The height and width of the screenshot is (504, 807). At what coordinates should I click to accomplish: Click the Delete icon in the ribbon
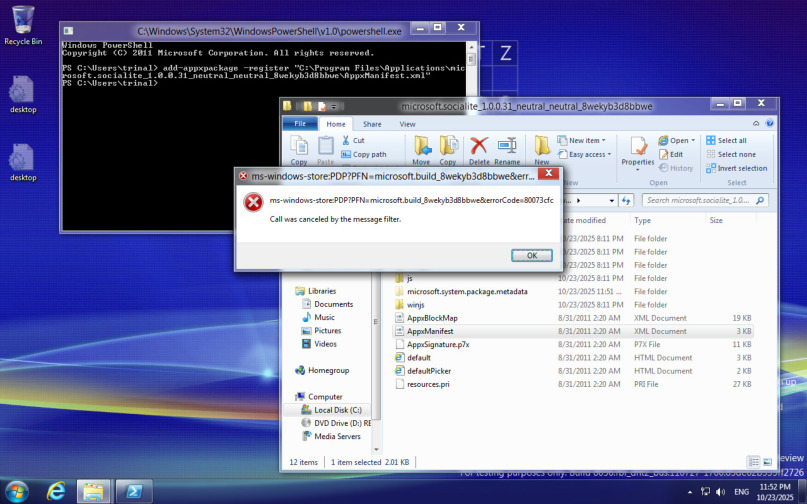click(x=479, y=150)
